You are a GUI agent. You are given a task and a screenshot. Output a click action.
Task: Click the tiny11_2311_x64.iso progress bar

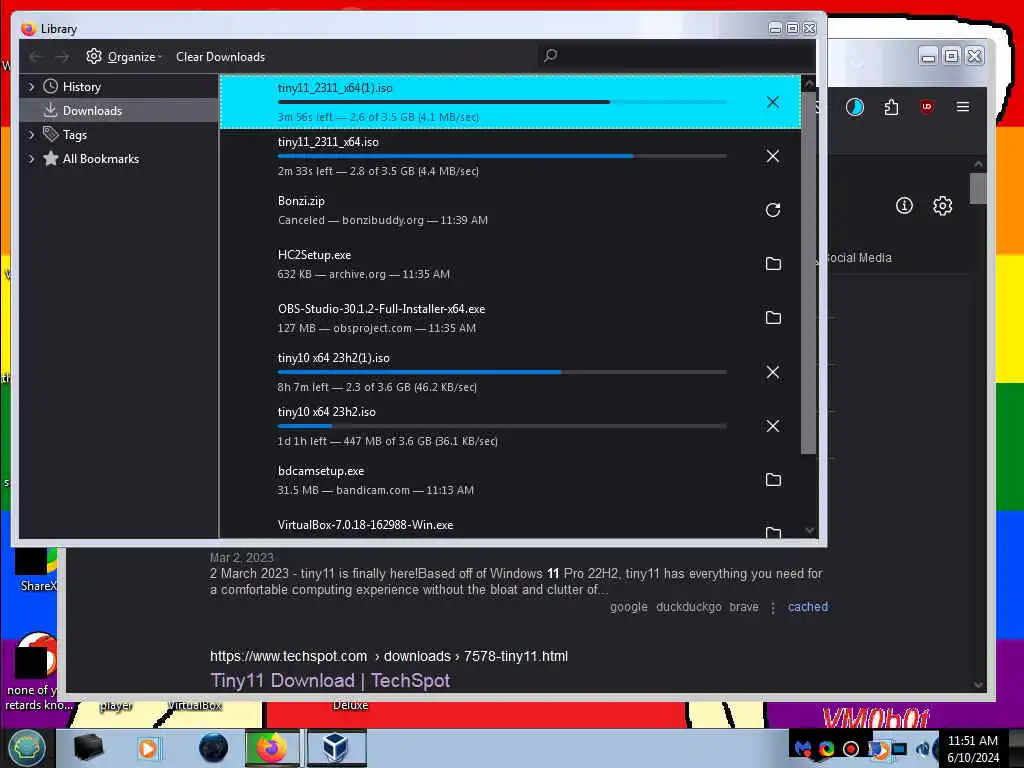502,156
